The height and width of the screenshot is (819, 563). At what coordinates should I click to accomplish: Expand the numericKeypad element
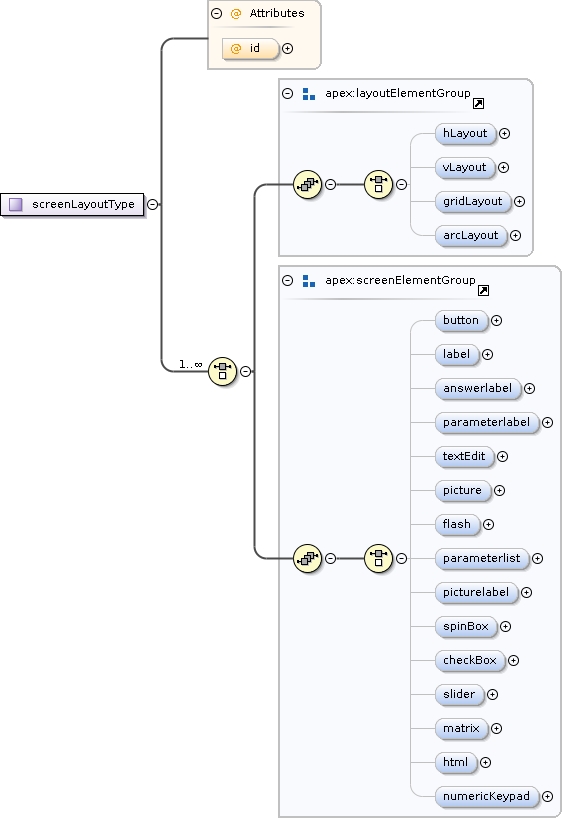[547, 797]
